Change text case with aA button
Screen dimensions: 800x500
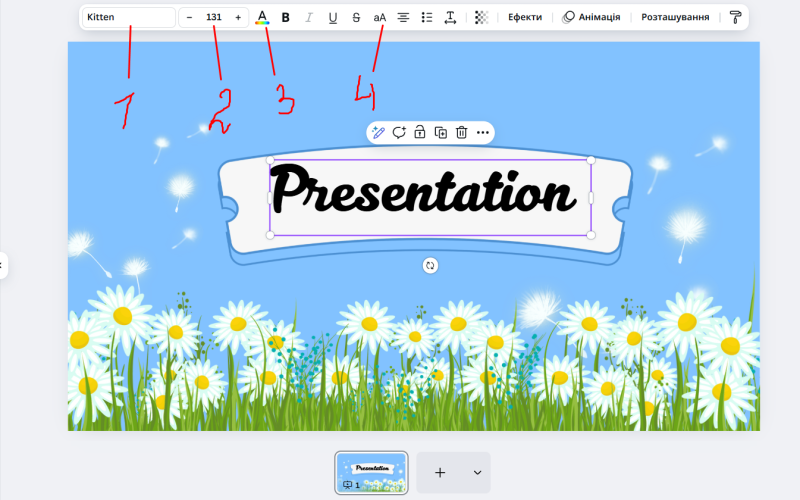[x=380, y=17]
